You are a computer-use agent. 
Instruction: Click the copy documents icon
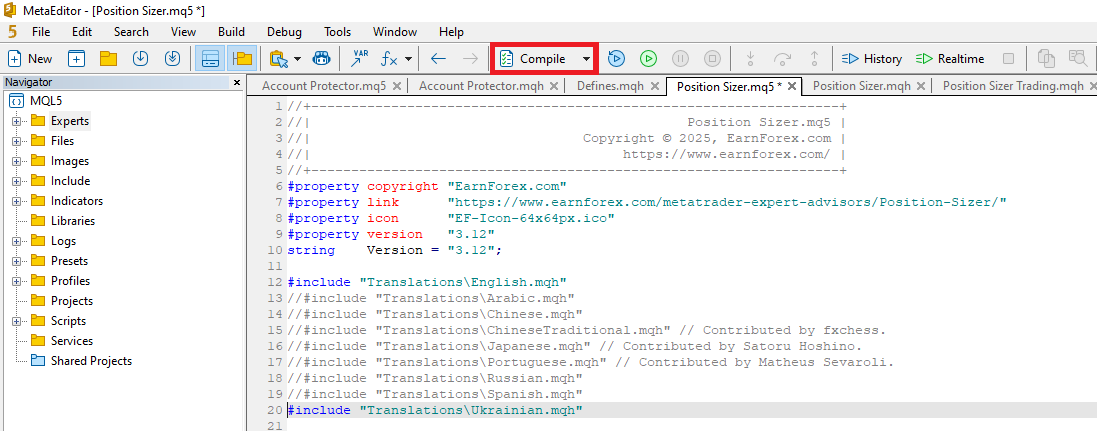tap(1046, 59)
